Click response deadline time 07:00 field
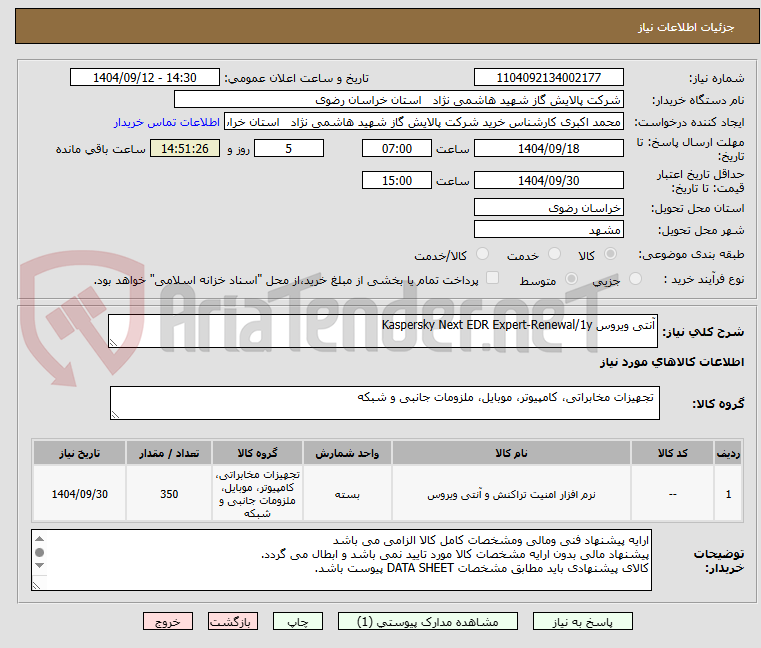Screen dimensions: 761x648 coord(397,149)
